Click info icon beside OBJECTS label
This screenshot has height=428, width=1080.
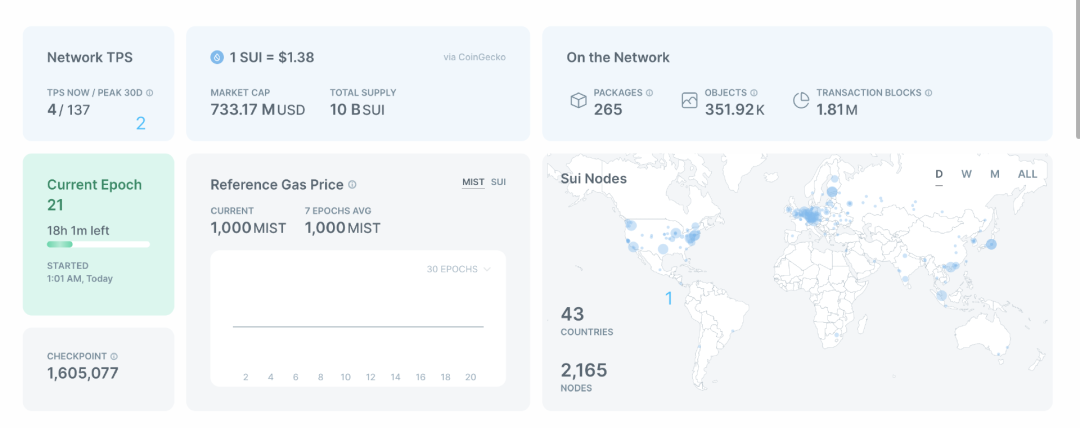754,92
